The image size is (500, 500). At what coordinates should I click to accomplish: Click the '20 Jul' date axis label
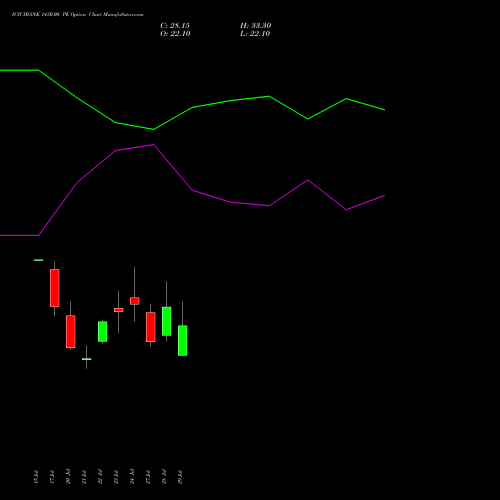click(x=68, y=477)
